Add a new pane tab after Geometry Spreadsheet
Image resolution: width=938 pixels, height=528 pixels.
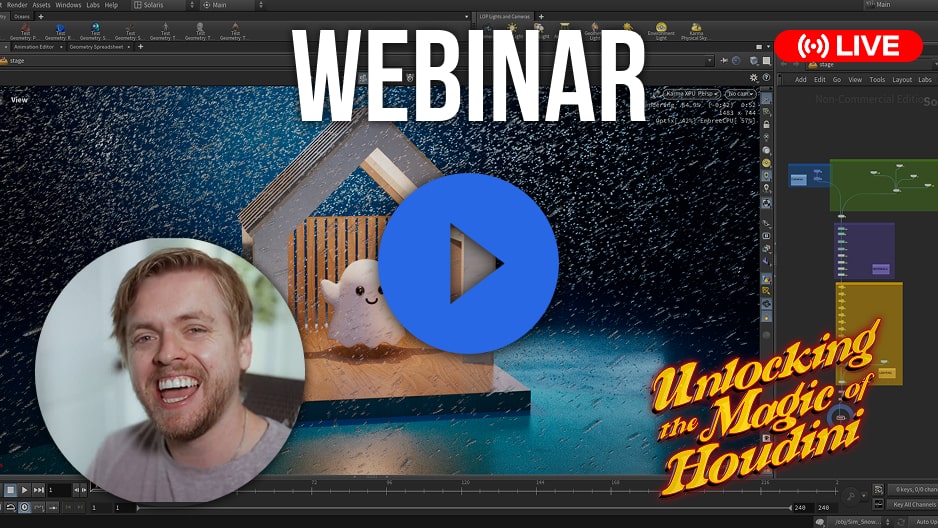pos(141,47)
